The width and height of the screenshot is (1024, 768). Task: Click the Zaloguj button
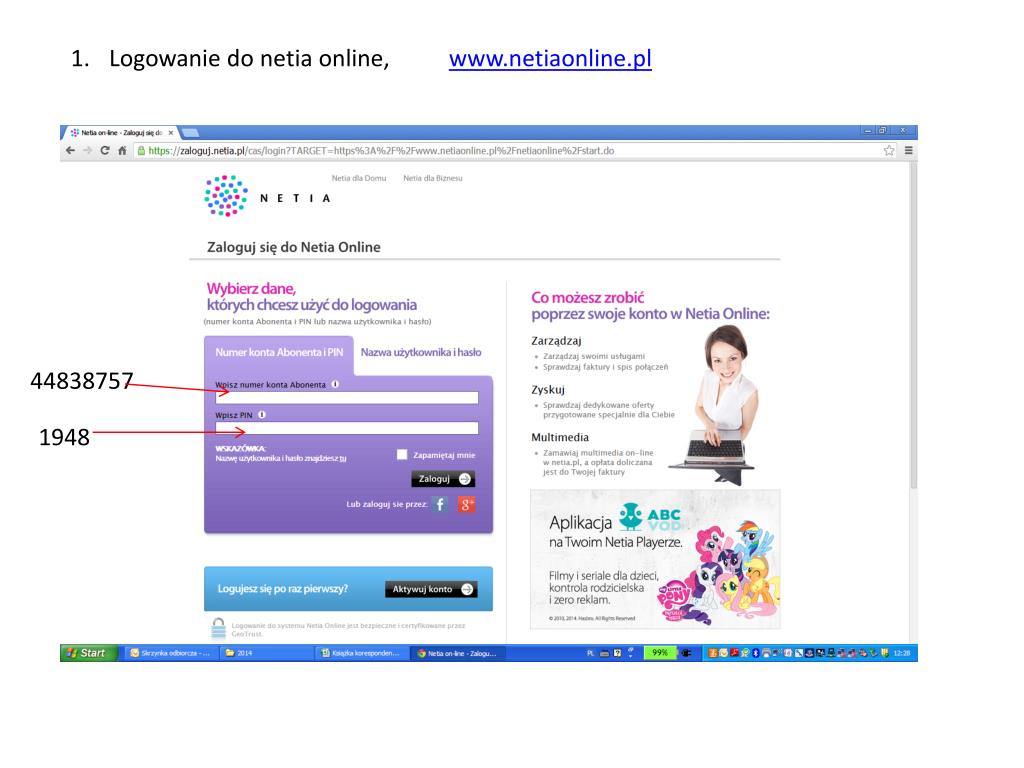tap(443, 479)
